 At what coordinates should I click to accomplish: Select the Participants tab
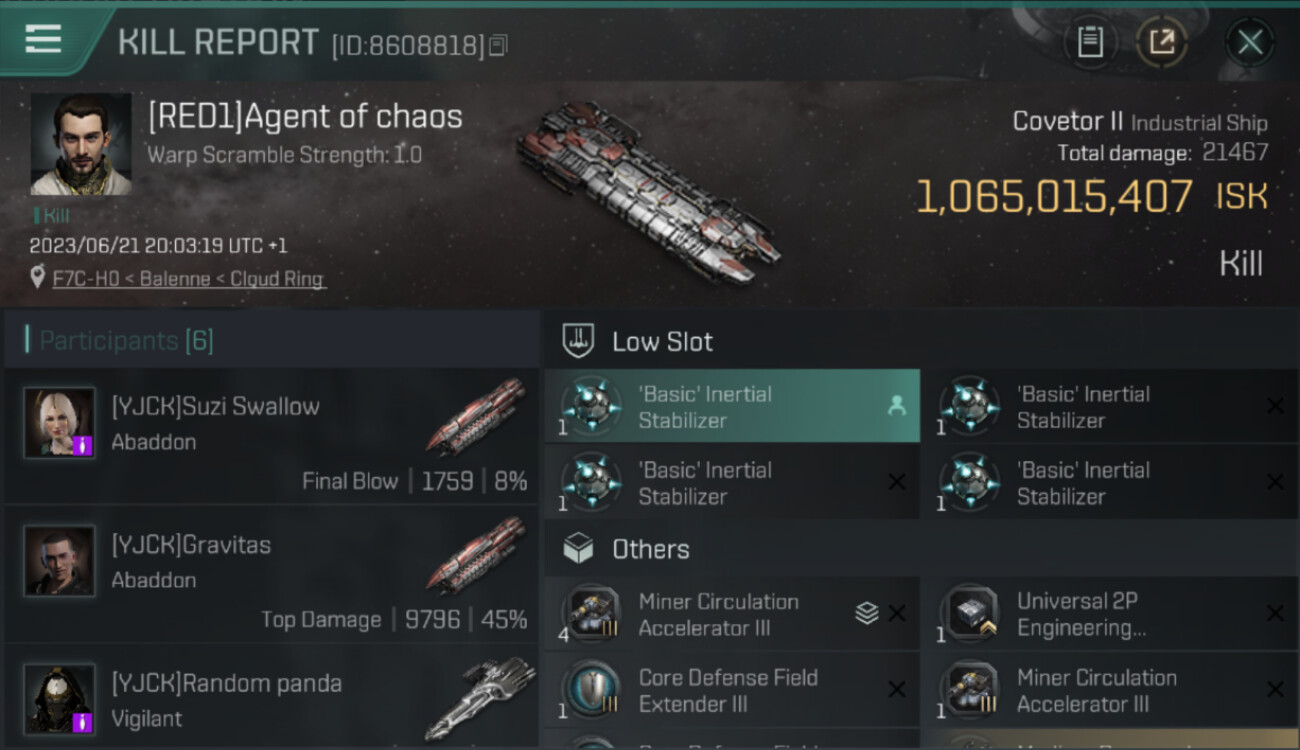point(126,341)
